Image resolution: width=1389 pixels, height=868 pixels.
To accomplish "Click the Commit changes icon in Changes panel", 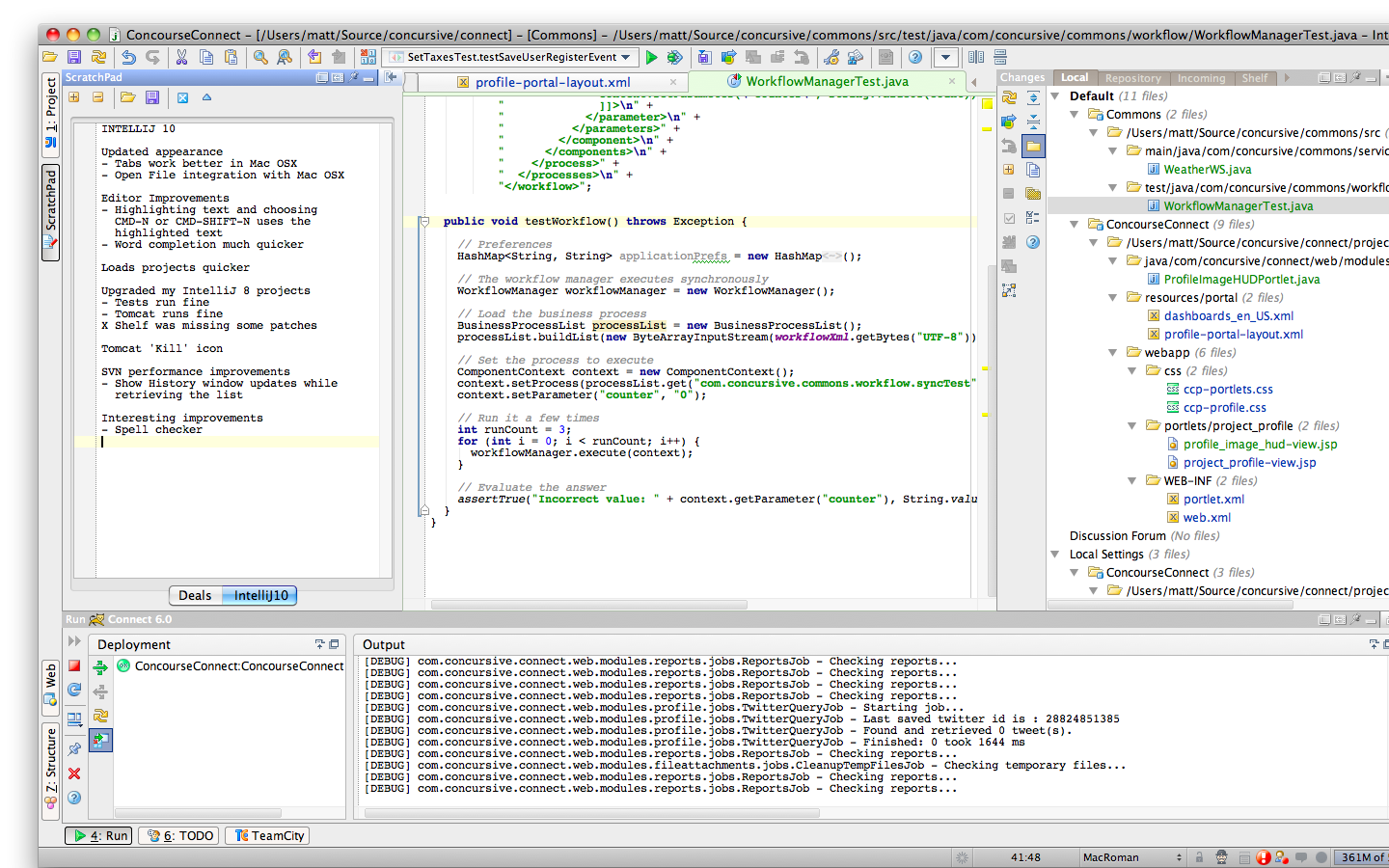I will click(x=1009, y=122).
